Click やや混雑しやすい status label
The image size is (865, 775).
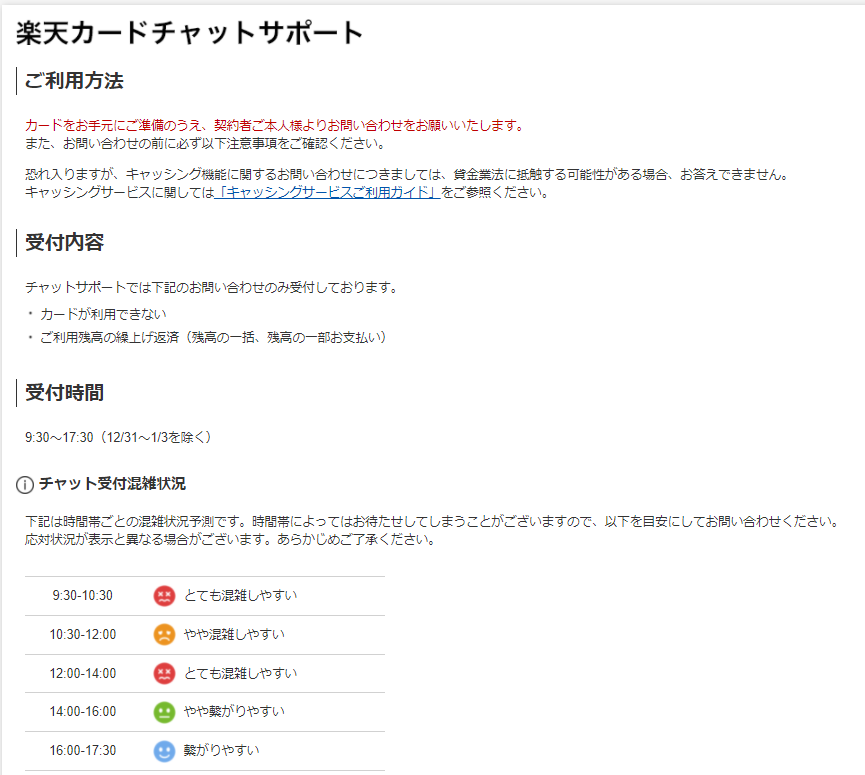234,634
